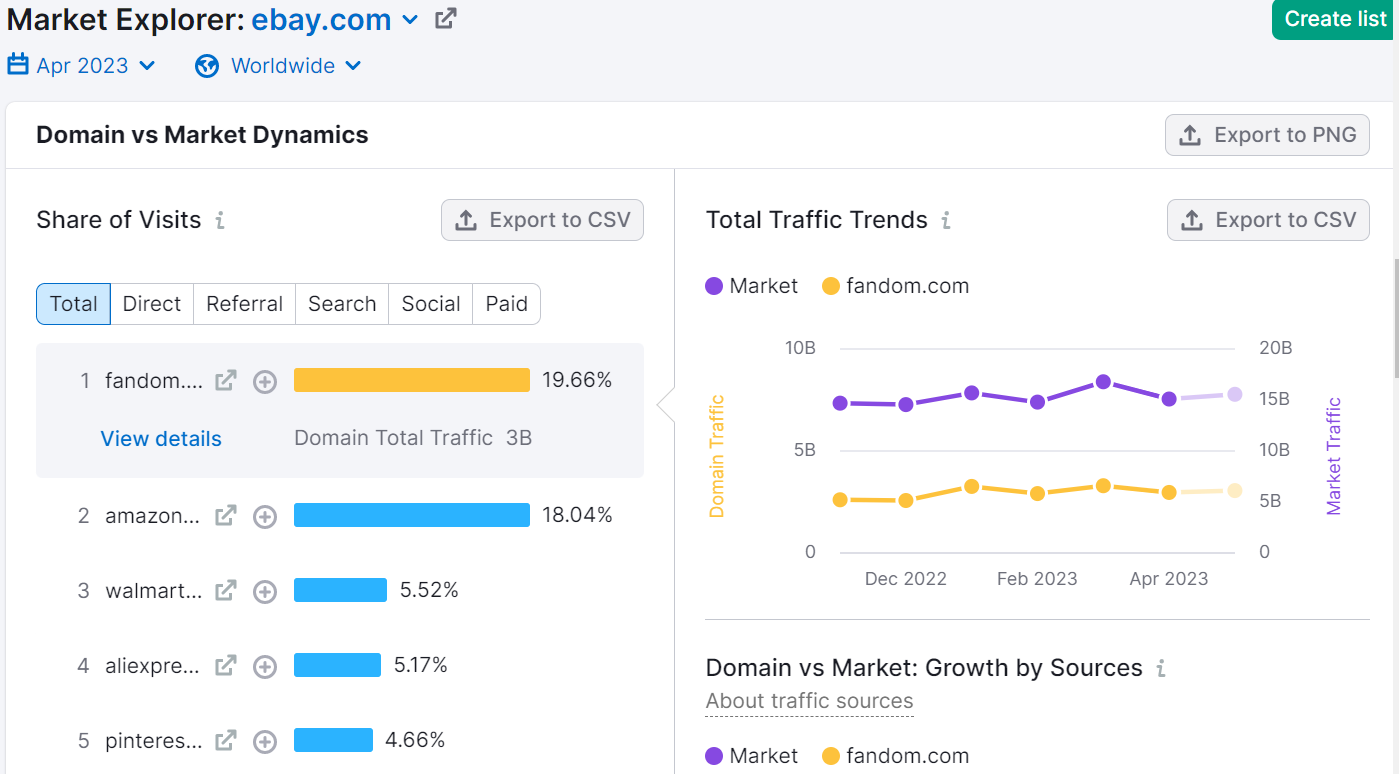The image size is (1399, 774).
Task: Open the Apr 2023 date dropdown
Action: [x=82, y=66]
